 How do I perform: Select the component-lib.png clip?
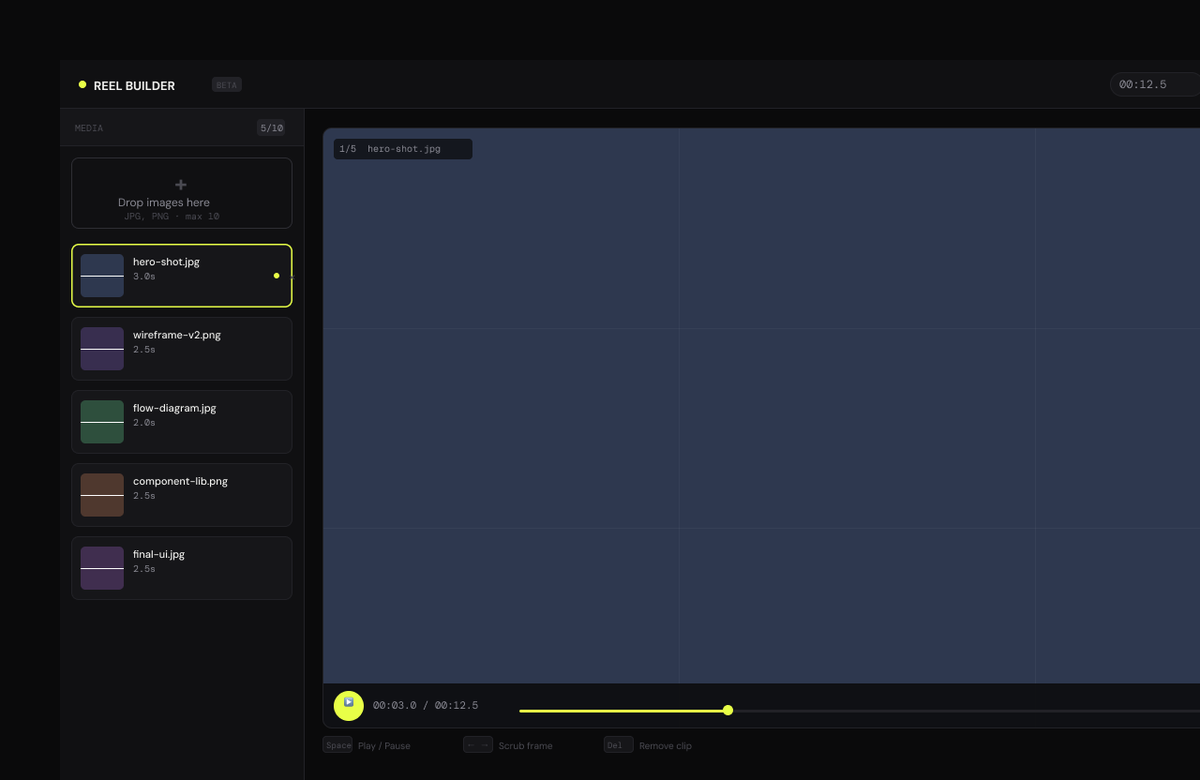(x=182, y=494)
